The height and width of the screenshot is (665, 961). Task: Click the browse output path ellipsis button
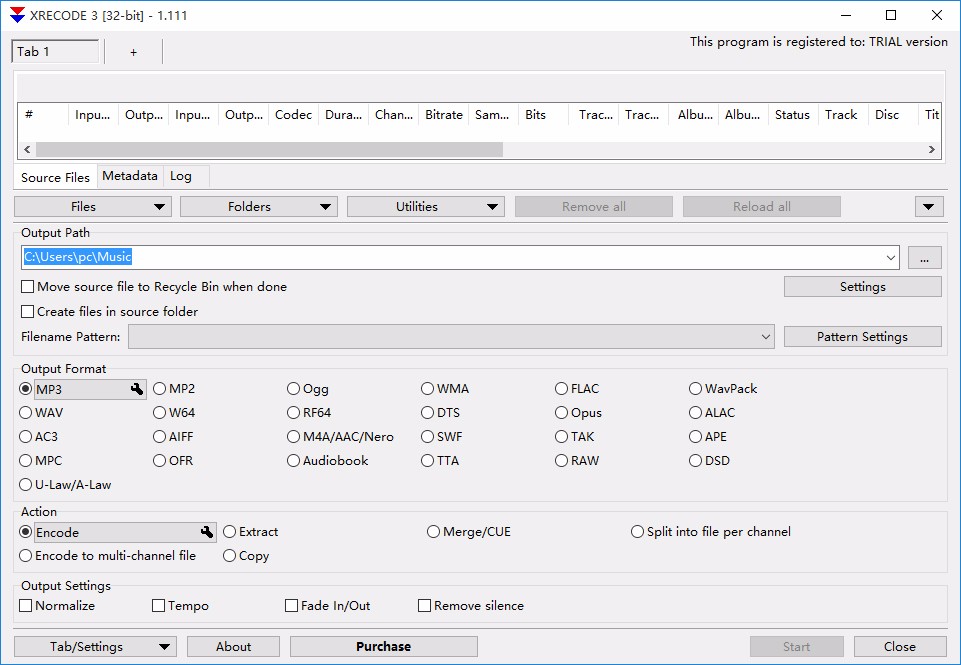[924, 258]
